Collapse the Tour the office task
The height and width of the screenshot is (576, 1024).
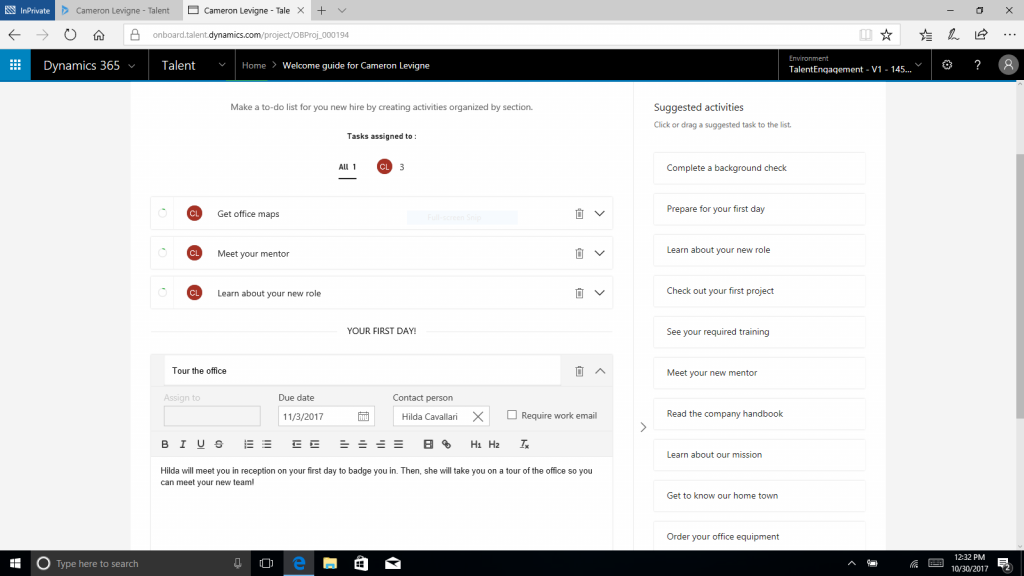tap(600, 371)
